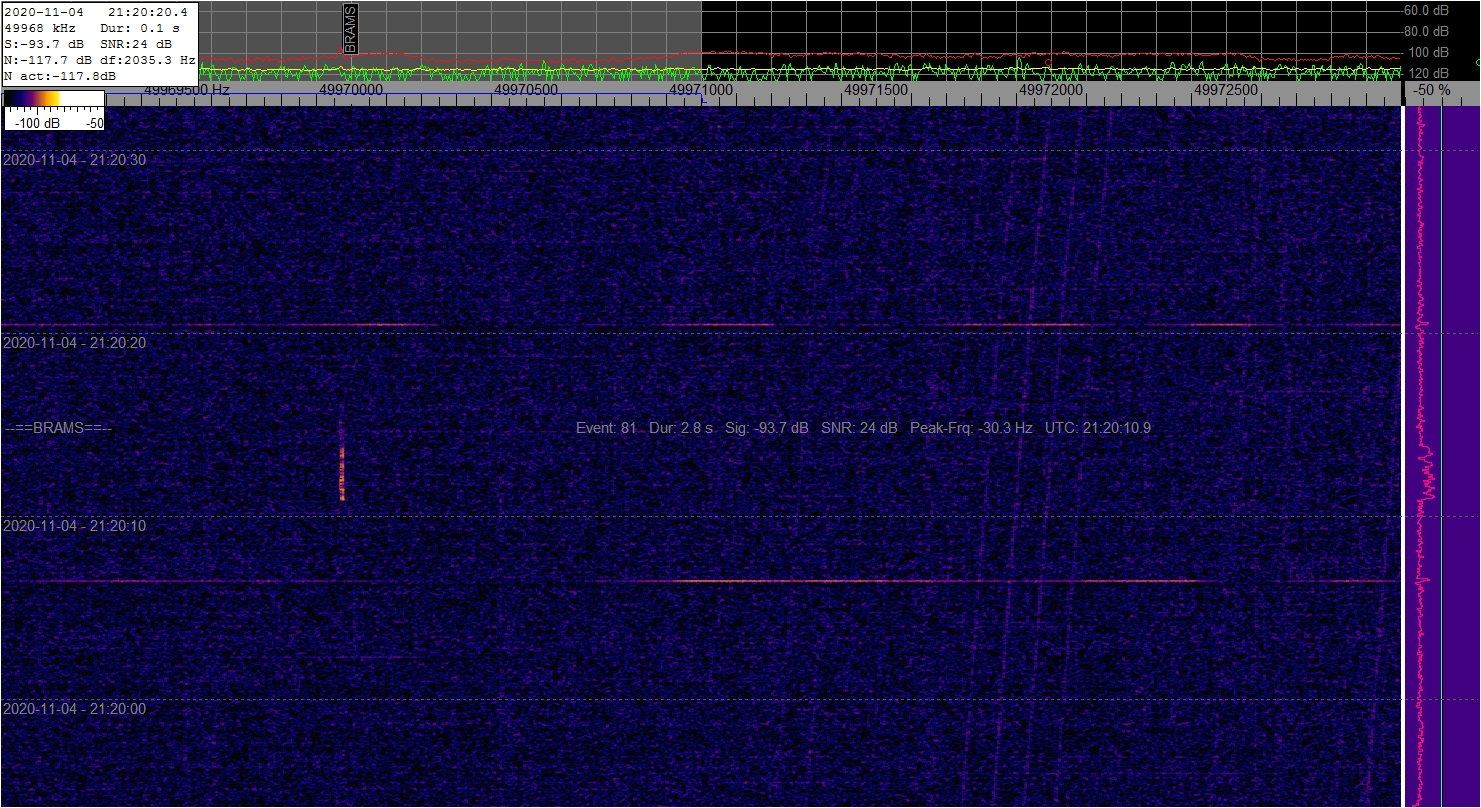Click the 21:20:30 waterfall time label
Image resolution: width=1481 pixels, height=808 pixels.
(75, 160)
